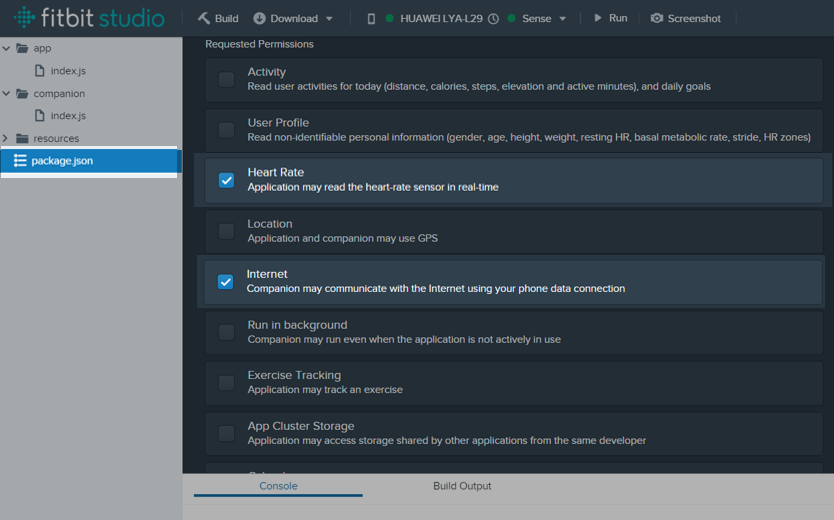834x520 pixels.
Task: Click the Run in background title
Action: pos(297,325)
